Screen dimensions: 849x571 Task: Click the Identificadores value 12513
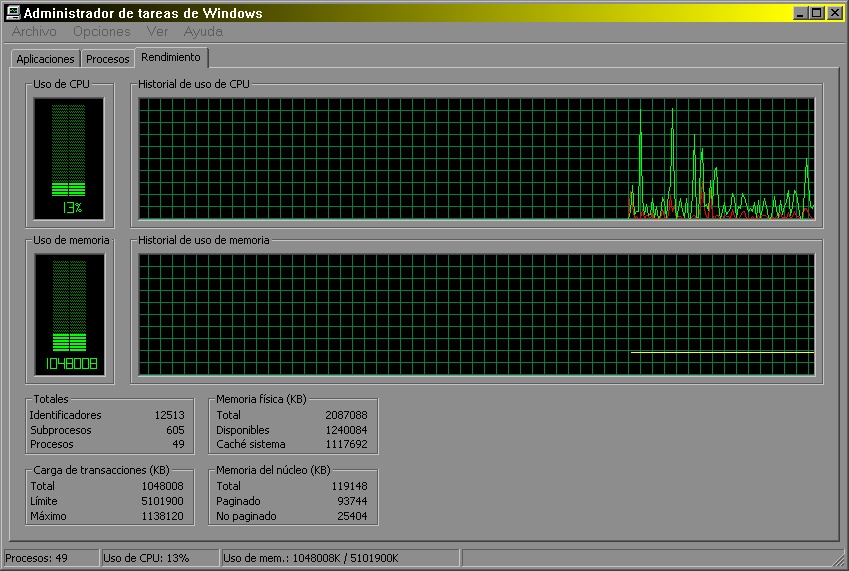pos(169,415)
